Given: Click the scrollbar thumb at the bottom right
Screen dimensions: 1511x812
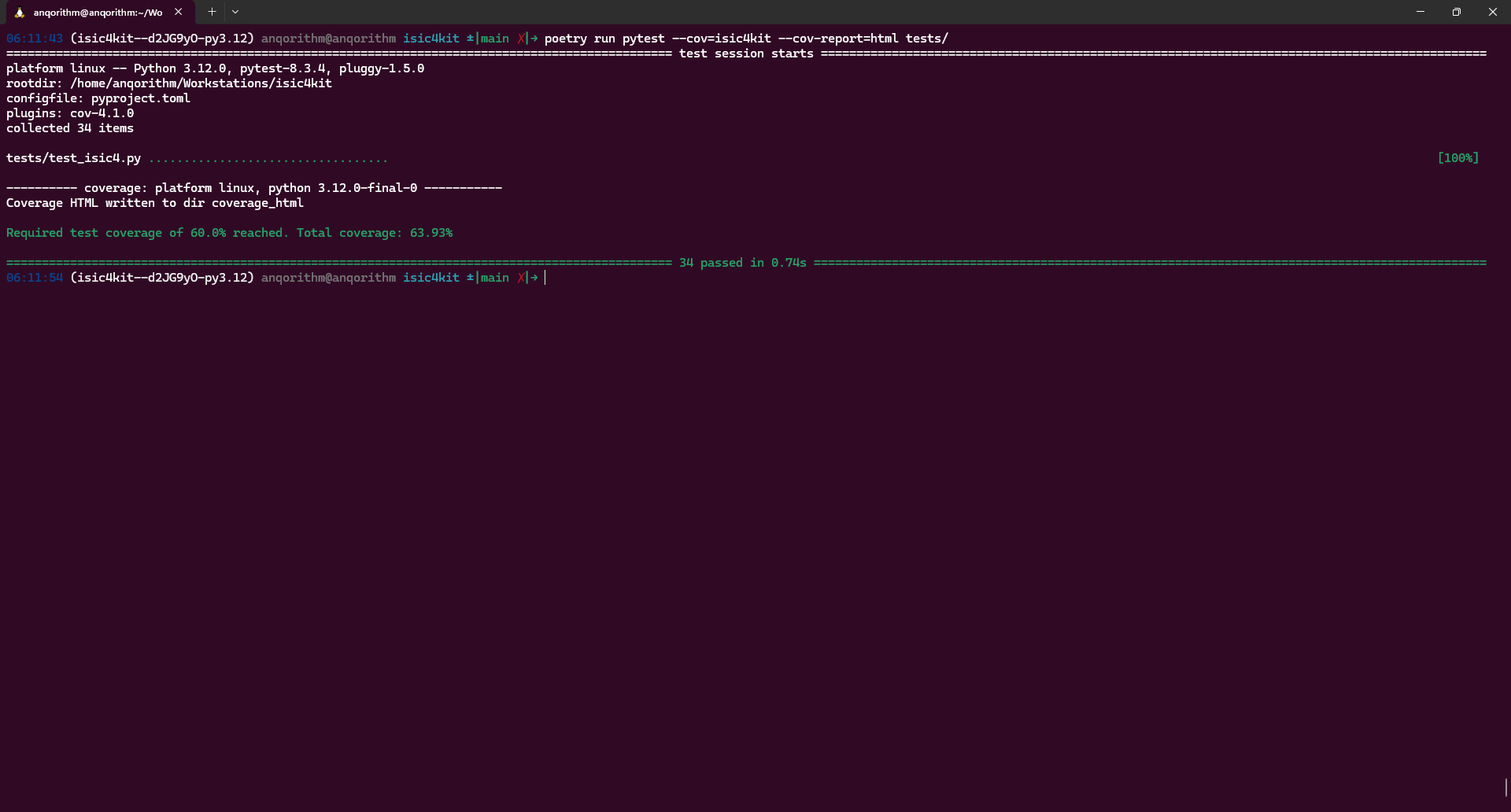Looking at the screenshot, I should tap(1505, 787).
